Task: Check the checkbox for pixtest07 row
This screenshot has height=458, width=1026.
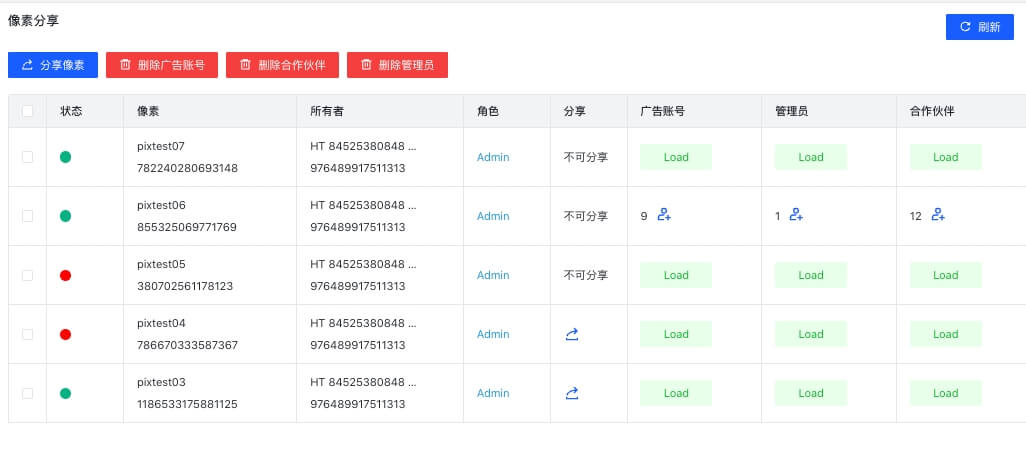Action: click(x=27, y=157)
